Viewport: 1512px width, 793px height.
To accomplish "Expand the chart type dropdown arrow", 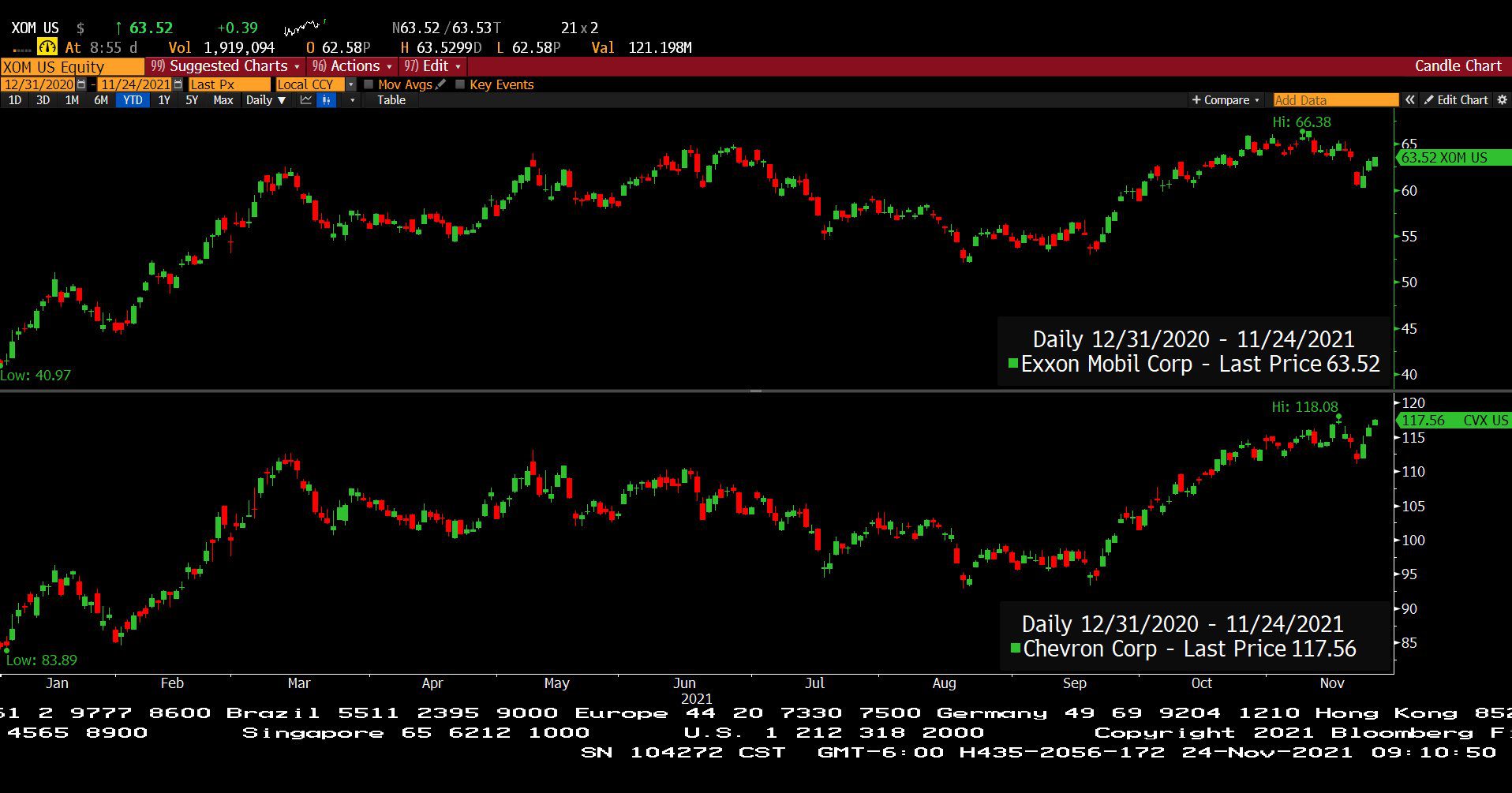I will (x=352, y=100).
